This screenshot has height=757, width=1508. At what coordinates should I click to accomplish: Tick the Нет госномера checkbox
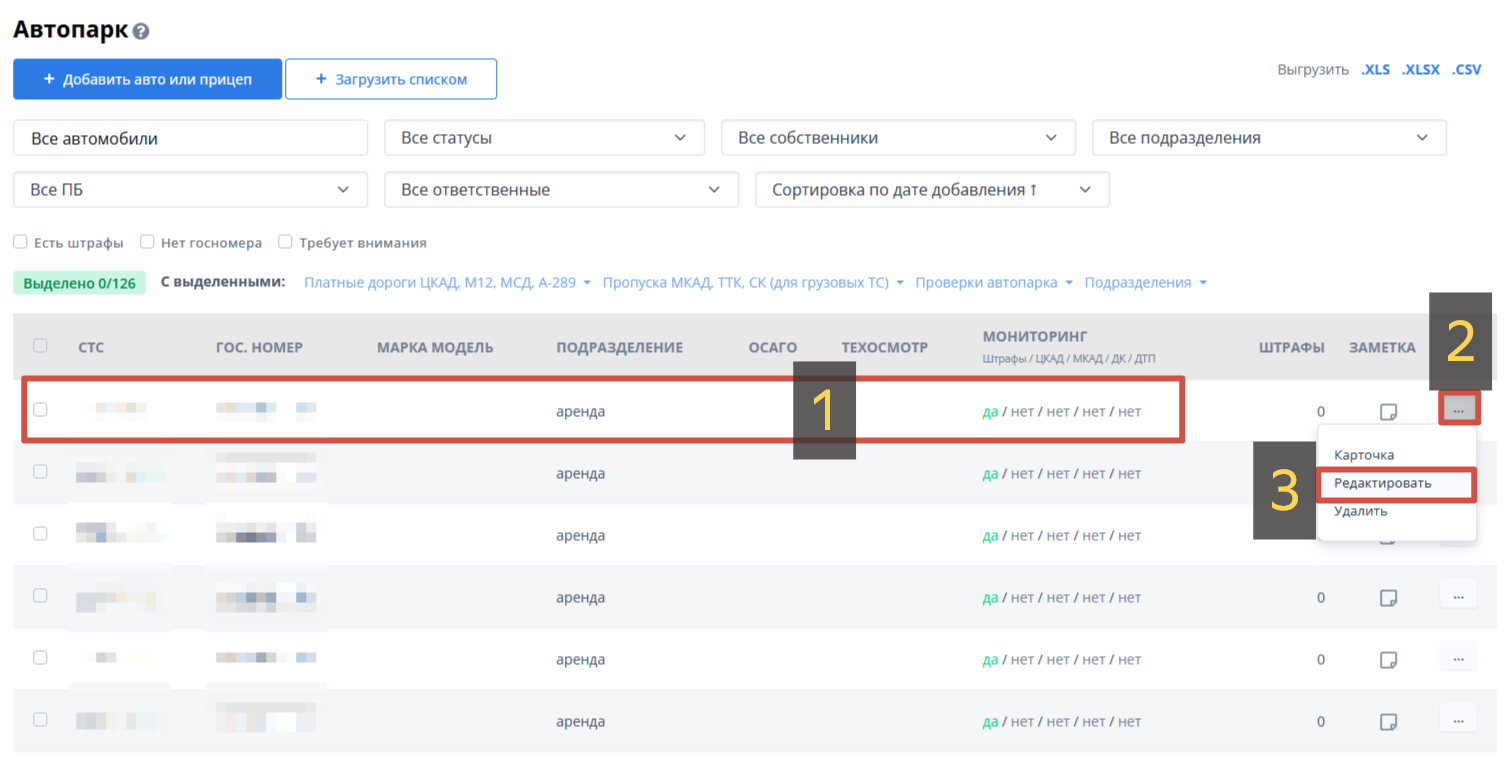147,242
